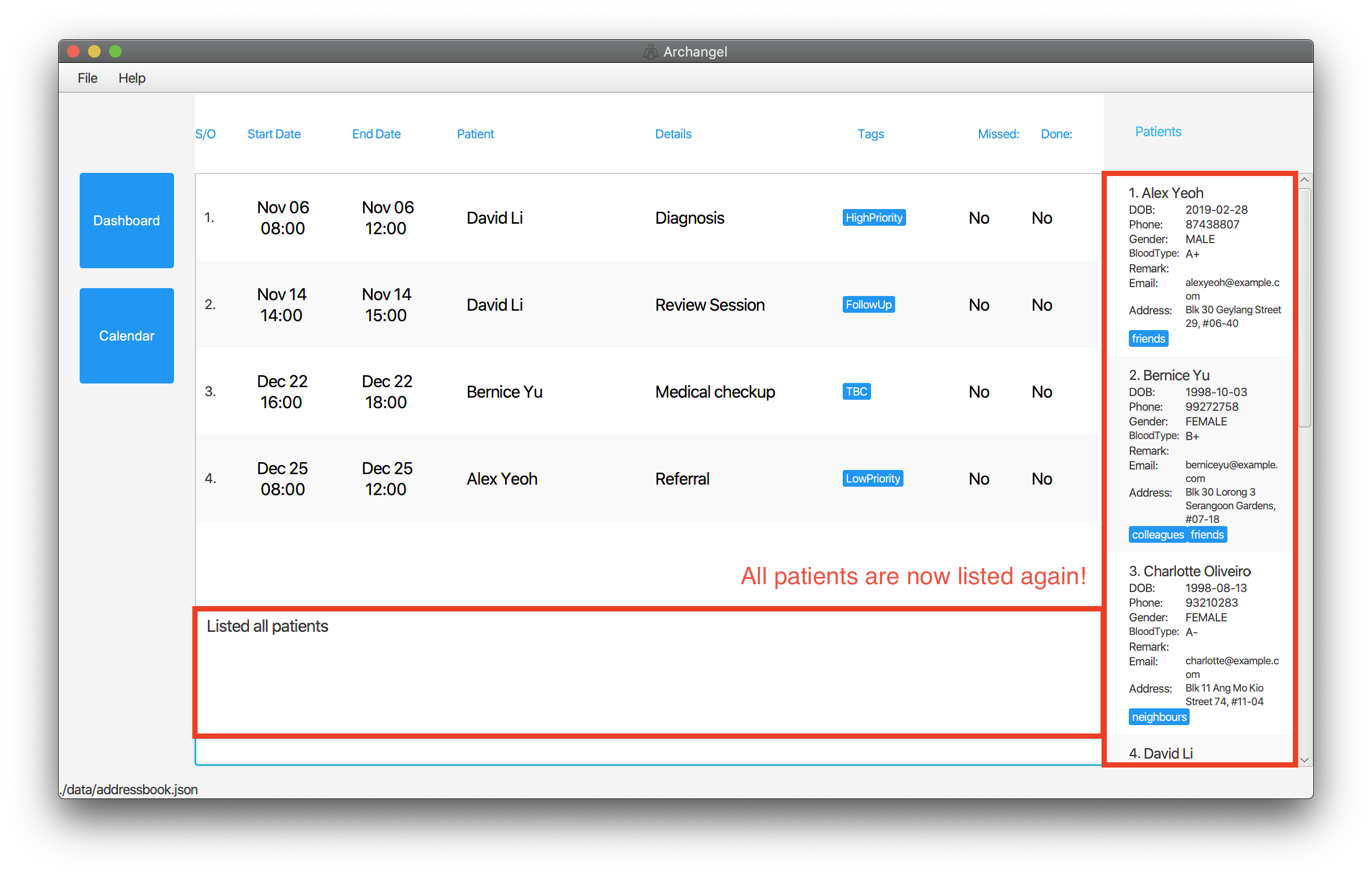Click the 'S/O' column header
The image size is (1372, 876).
205,135
